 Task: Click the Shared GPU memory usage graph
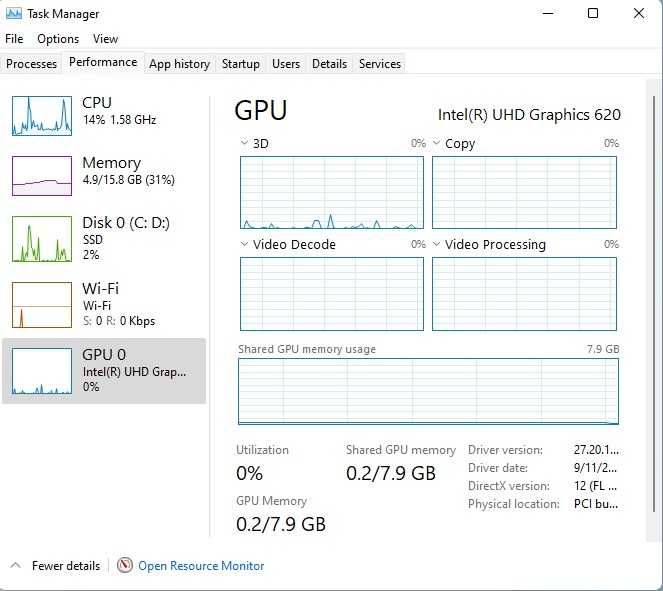428,391
